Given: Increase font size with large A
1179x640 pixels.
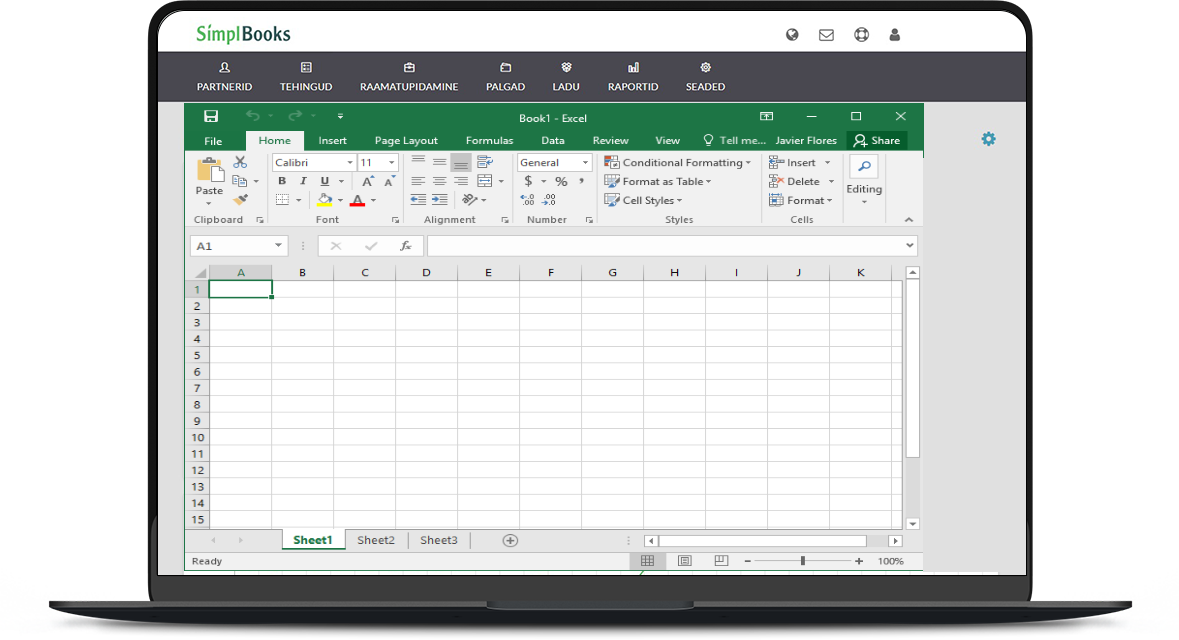Looking at the screenshot, I should (x=368, y=181).
